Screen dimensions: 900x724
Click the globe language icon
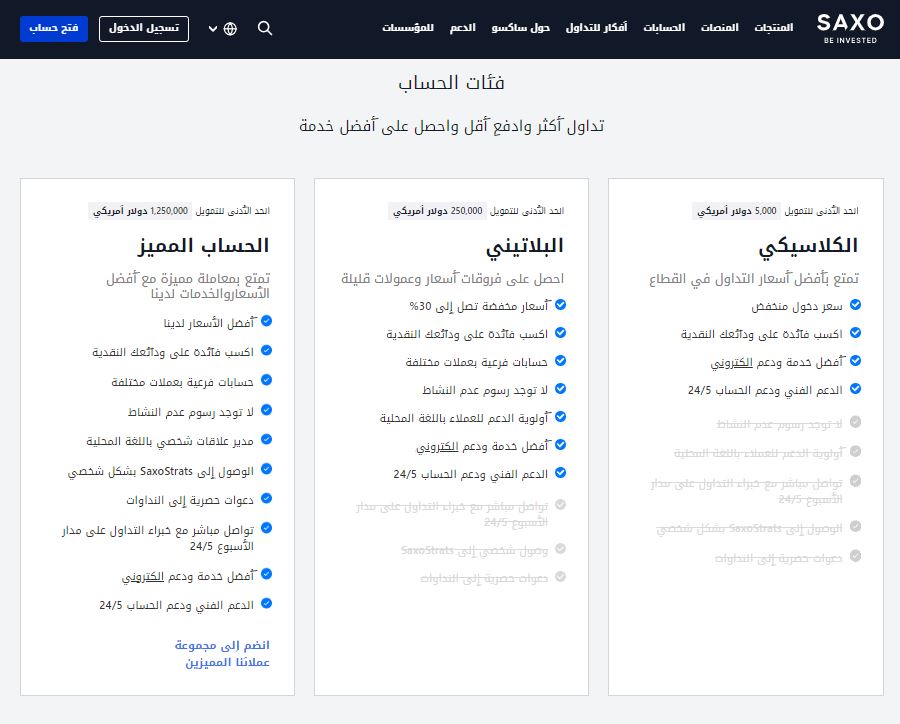(231, 28)
